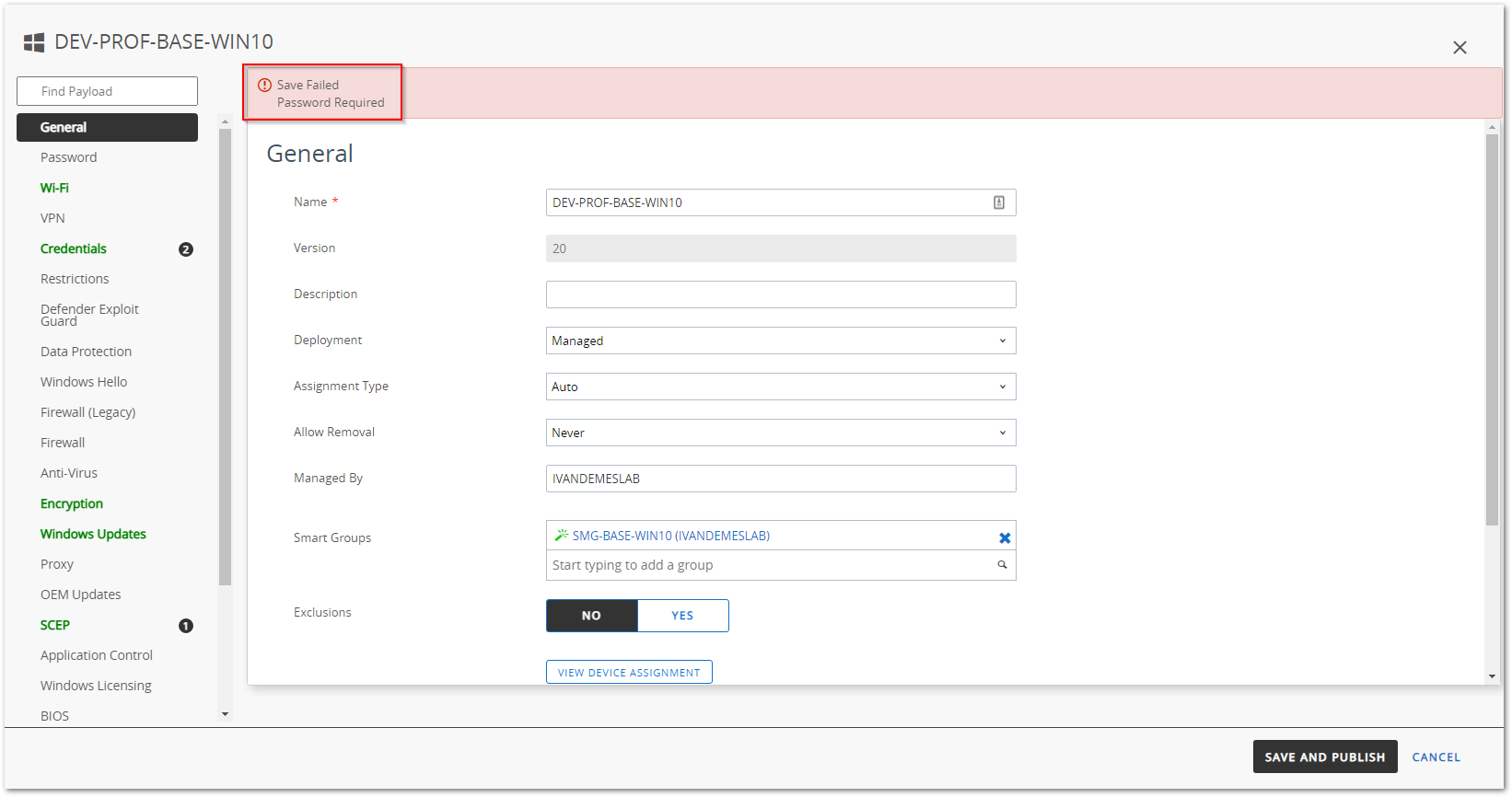Click the Save Failed error alert icon
This screenshot has width=1512, height=797.
[x=264, y=85]
